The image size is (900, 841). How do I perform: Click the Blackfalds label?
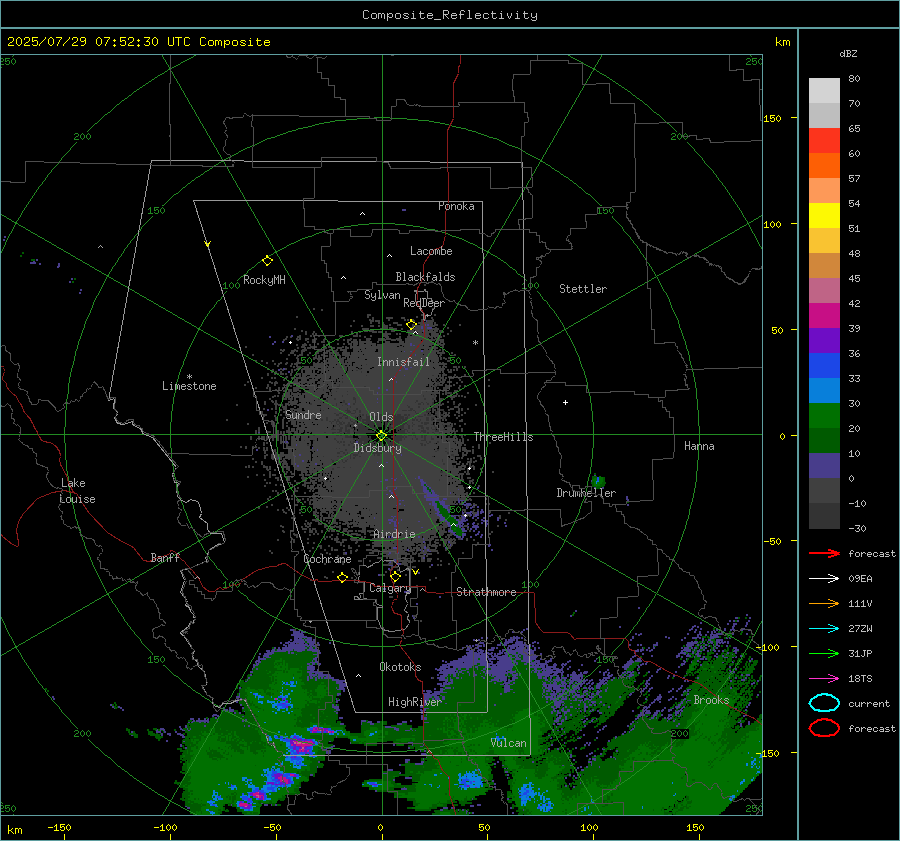(425, 277)
